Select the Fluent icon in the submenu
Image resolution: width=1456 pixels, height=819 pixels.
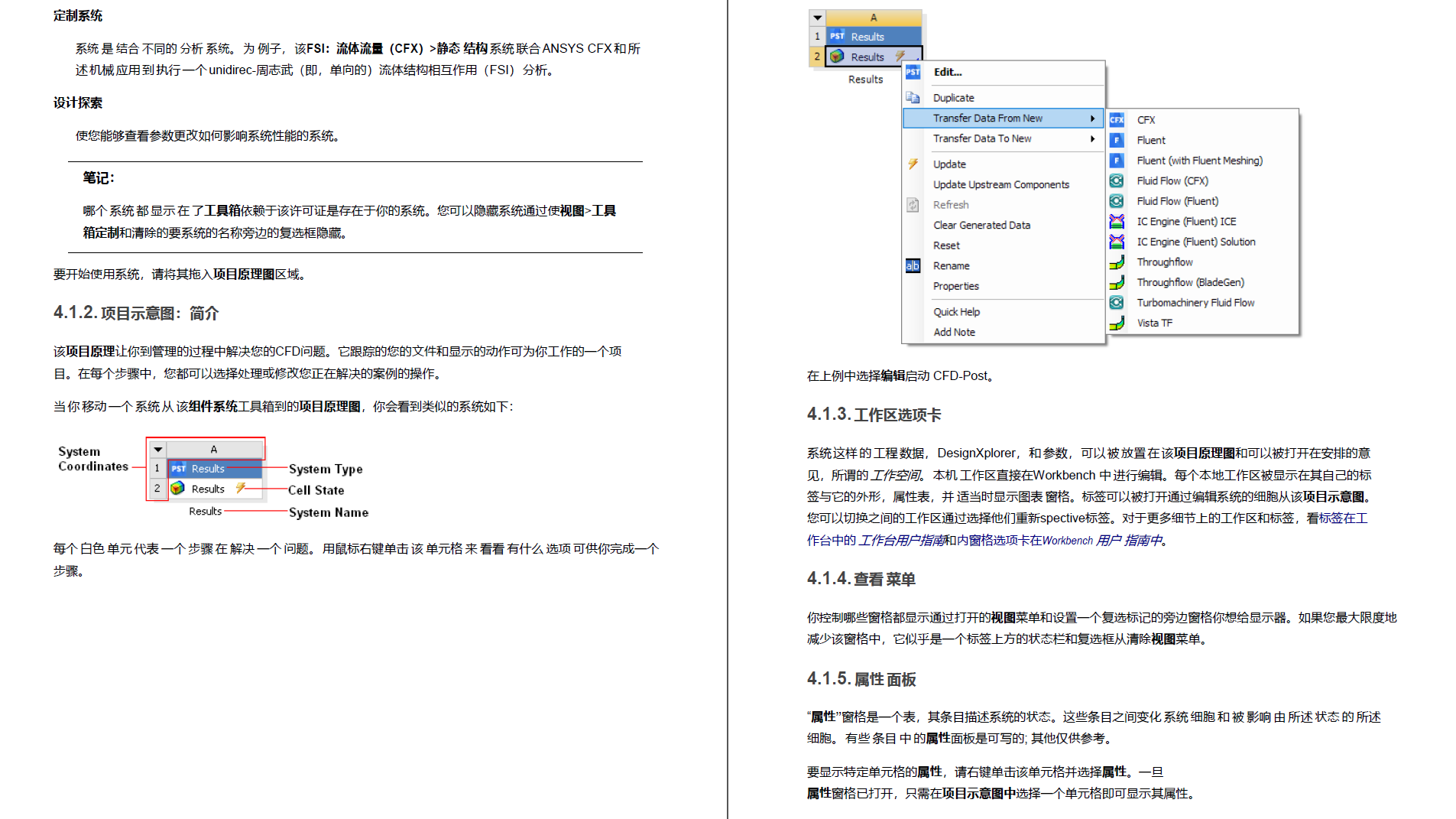pyautogui.click(x=1117, y=140)
